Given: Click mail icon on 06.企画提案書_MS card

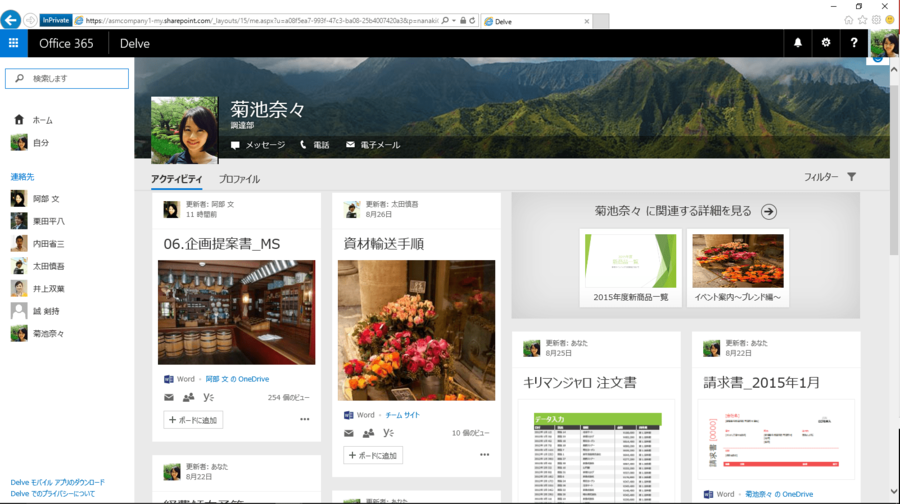Looking at the screenshot, I should pos(169,397).
